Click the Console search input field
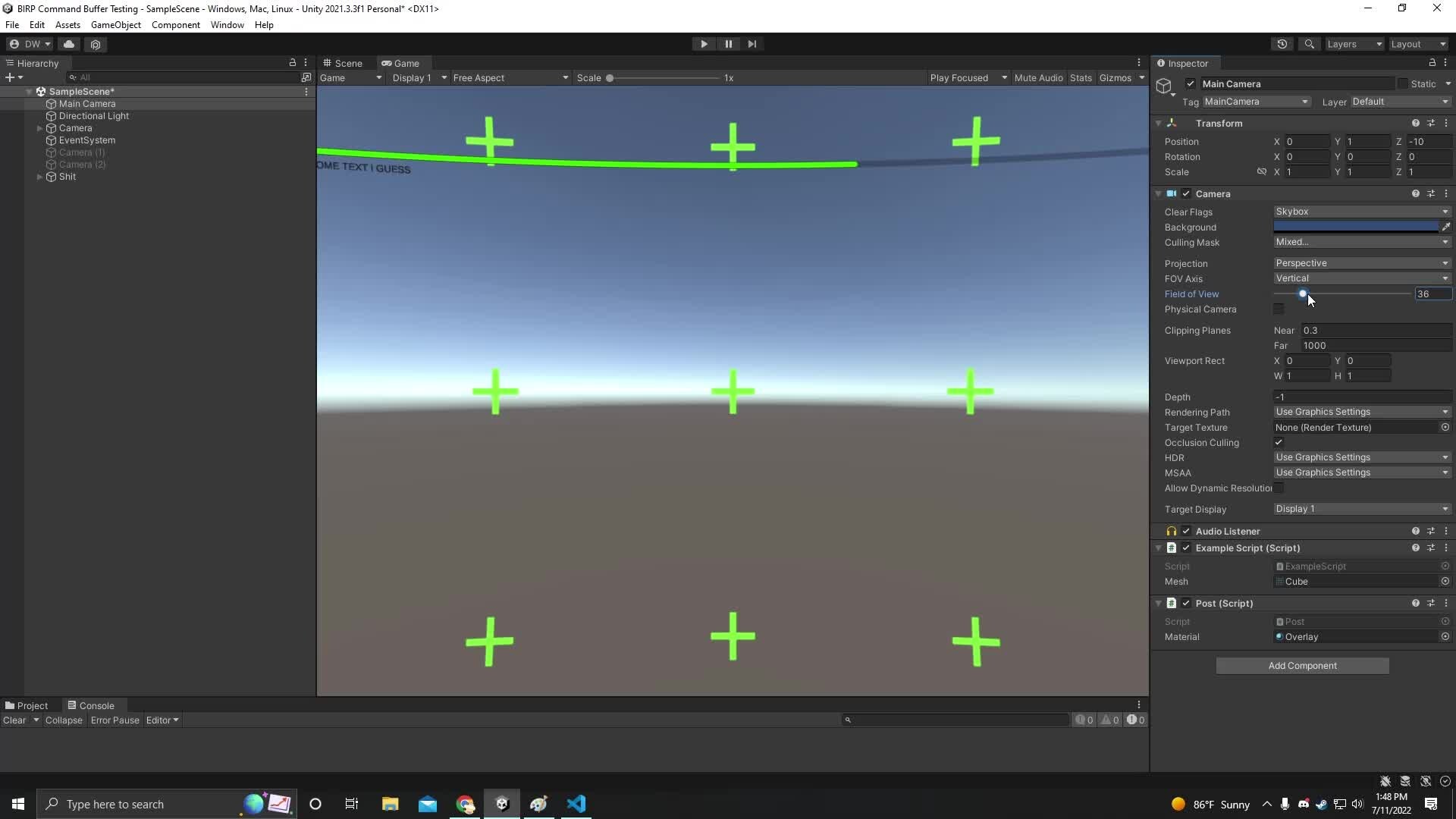Viewport: 1456px width, 819px height. 955,720
